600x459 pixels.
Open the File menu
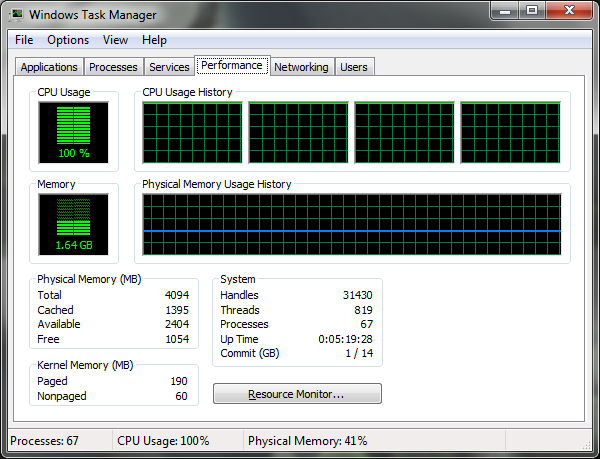click(24, 40)
